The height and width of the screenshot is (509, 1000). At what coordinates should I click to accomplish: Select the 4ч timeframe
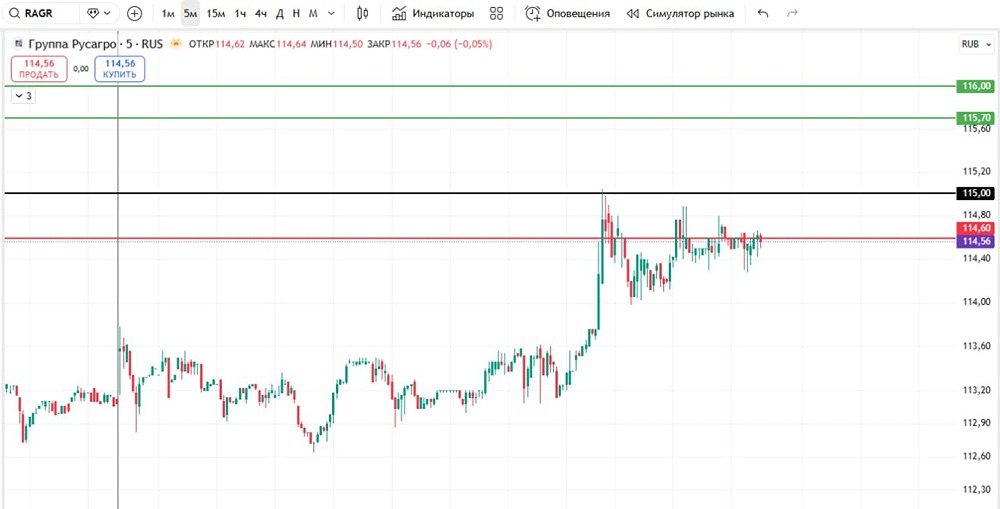click(260, 13)
